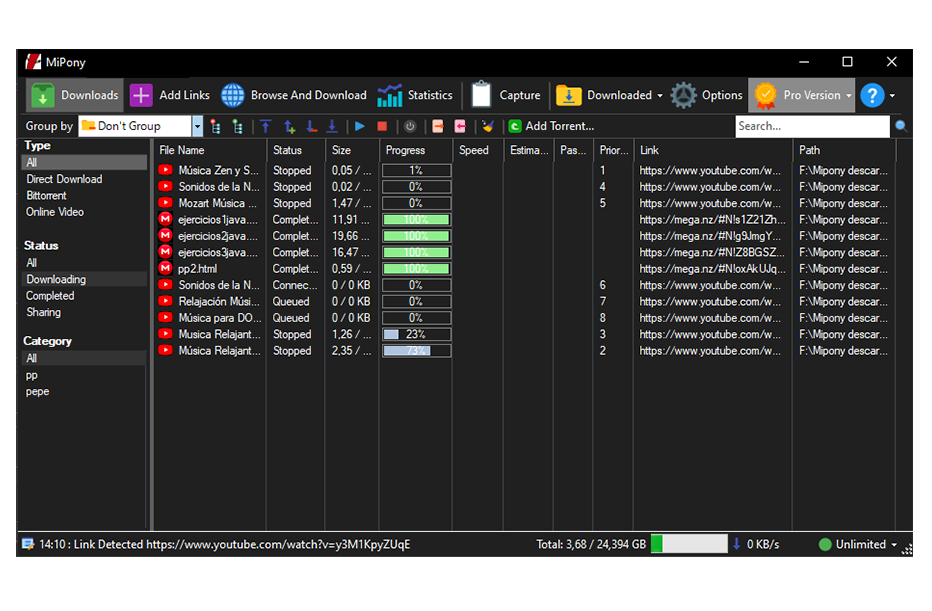The image size is (932, 611).
Task: Sort by Speed column header
Action: [x=478, y=150]
